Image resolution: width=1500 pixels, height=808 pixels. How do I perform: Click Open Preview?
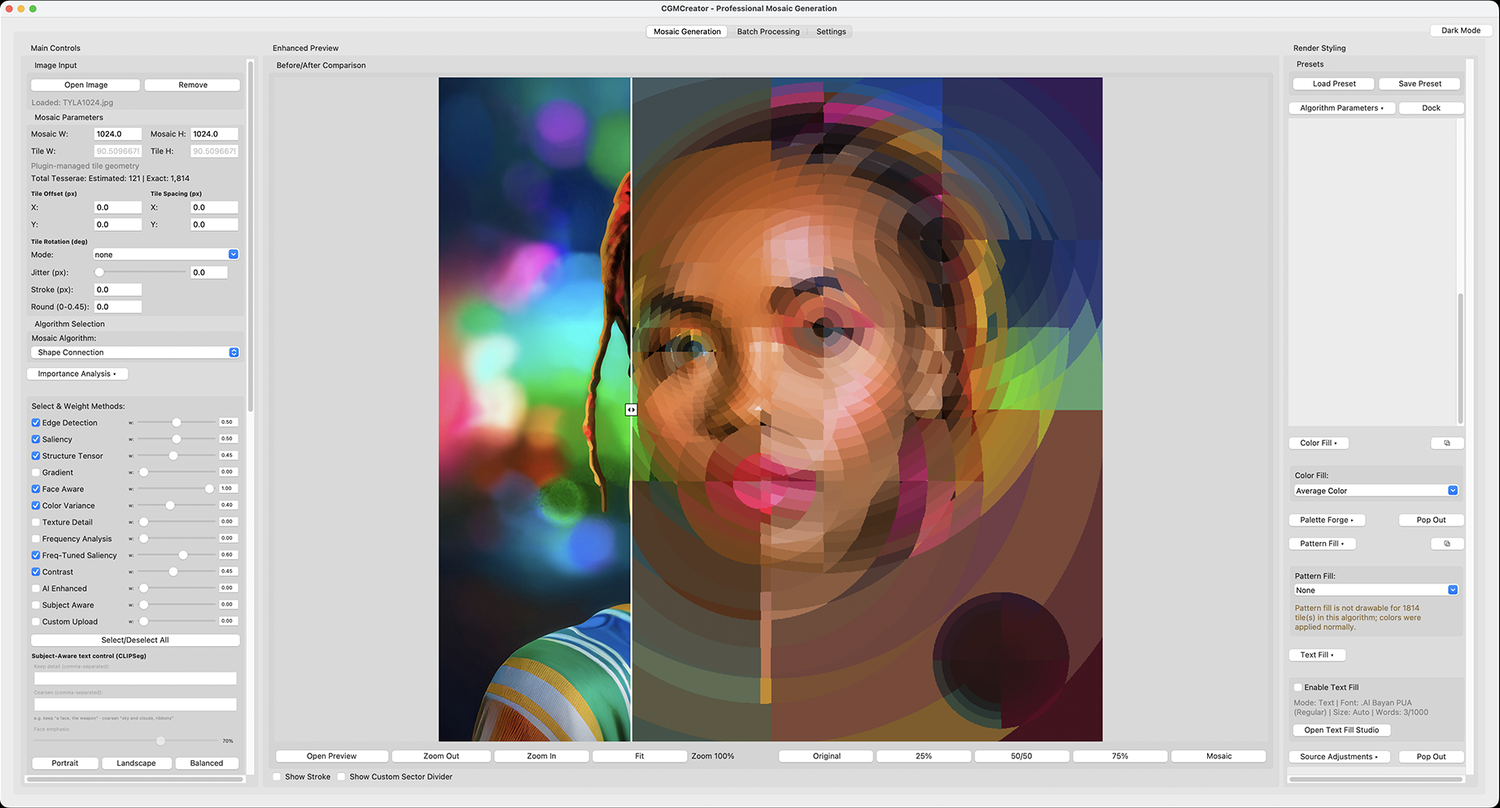coord(332,756)
